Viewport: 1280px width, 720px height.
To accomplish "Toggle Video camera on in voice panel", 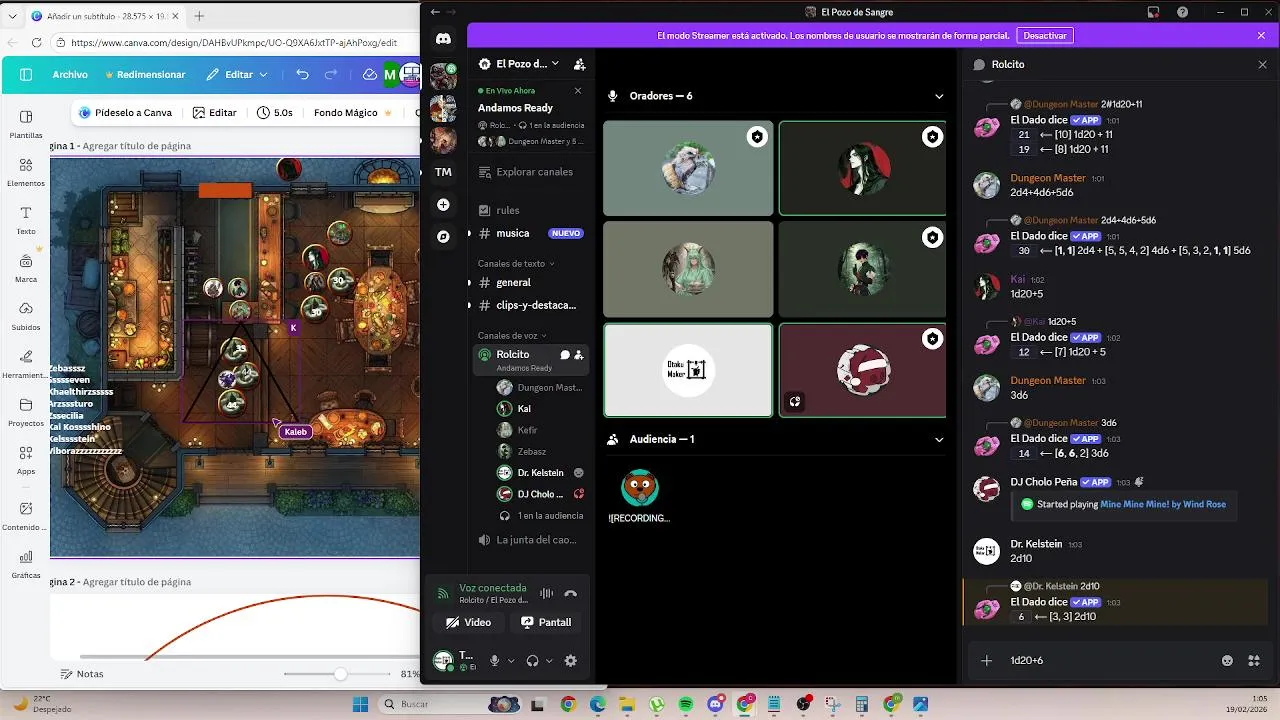I will tap(469, 622).
